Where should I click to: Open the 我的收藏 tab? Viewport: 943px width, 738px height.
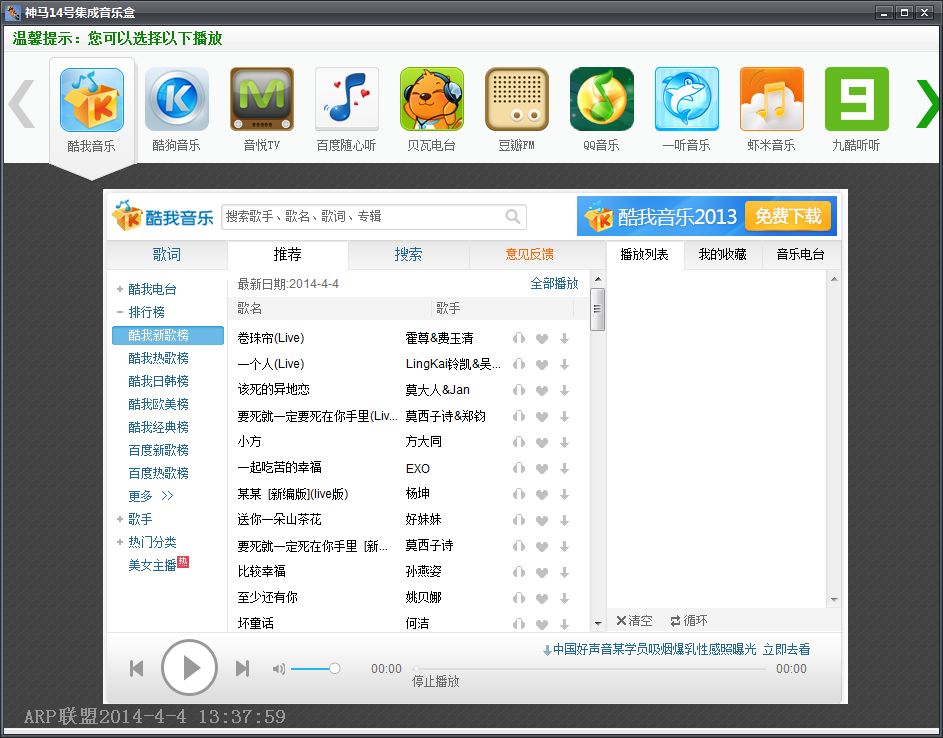pyautogui.click(x=722, y=255)
